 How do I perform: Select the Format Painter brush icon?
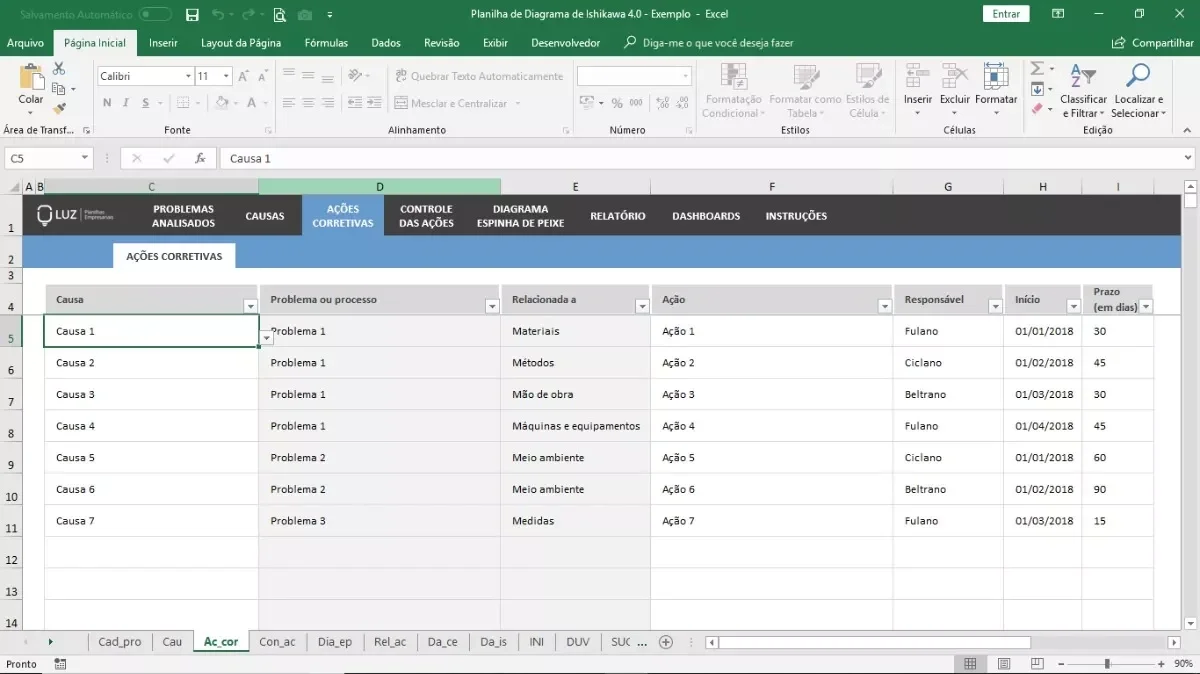[59, 108]
